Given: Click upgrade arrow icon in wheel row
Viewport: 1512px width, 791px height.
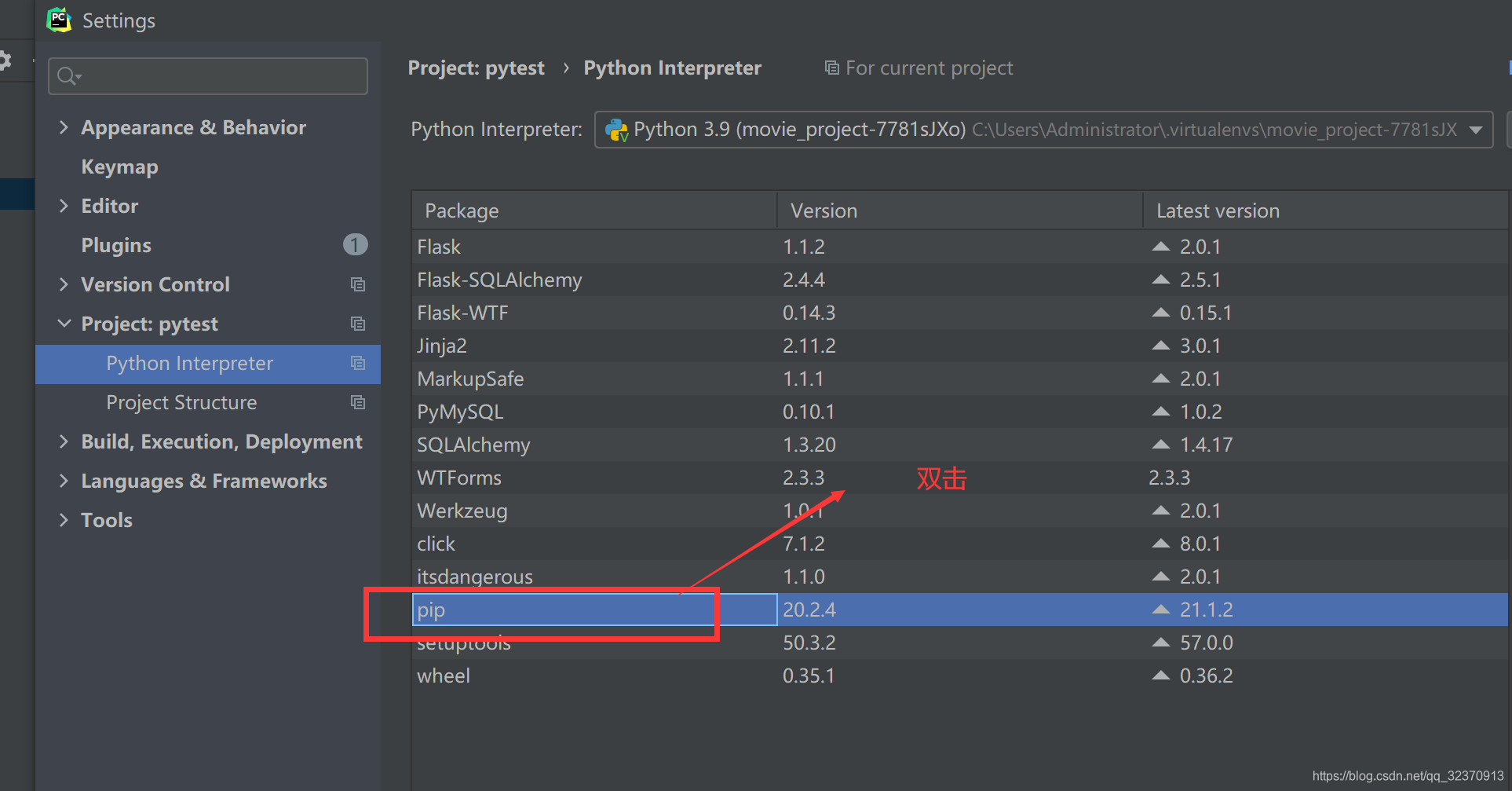Looking at the screenshot, I should (x=1160, y=676).
